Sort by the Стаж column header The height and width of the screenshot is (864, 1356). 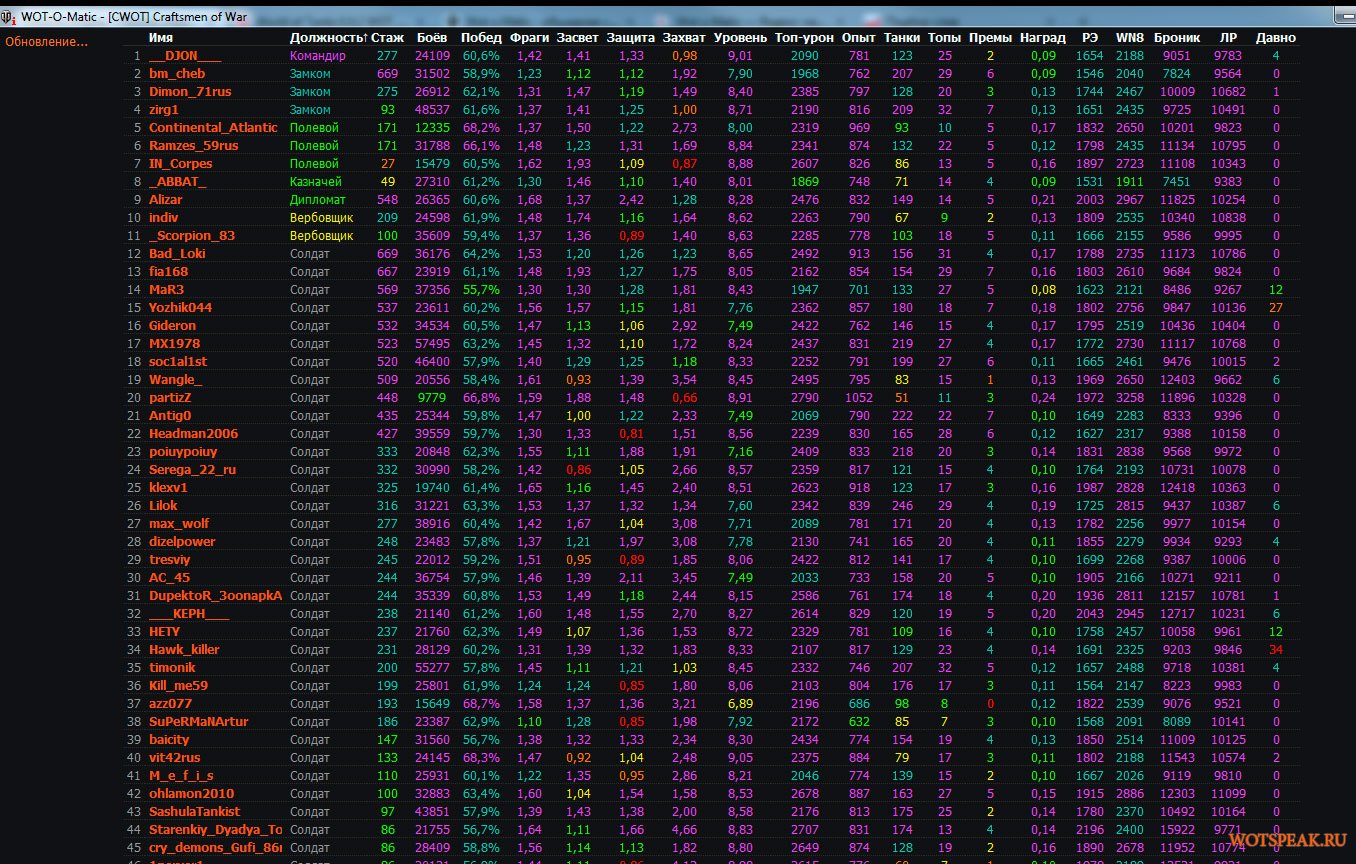pyautogui.click(x=387, y=37)
